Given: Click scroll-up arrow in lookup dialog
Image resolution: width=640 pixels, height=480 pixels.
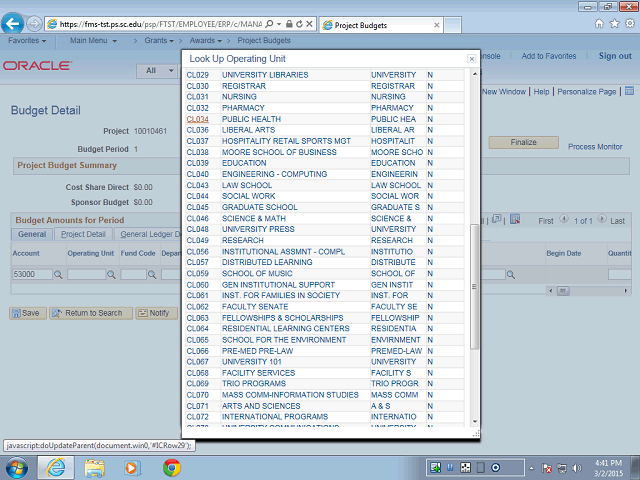Looking at the screenshot, I should (x=474, y=74).
